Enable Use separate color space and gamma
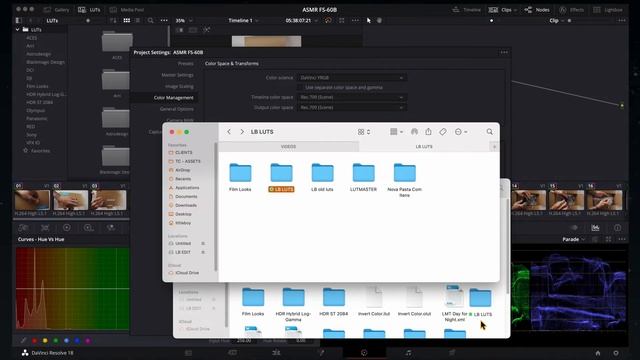640x360 pixels. 300,87
